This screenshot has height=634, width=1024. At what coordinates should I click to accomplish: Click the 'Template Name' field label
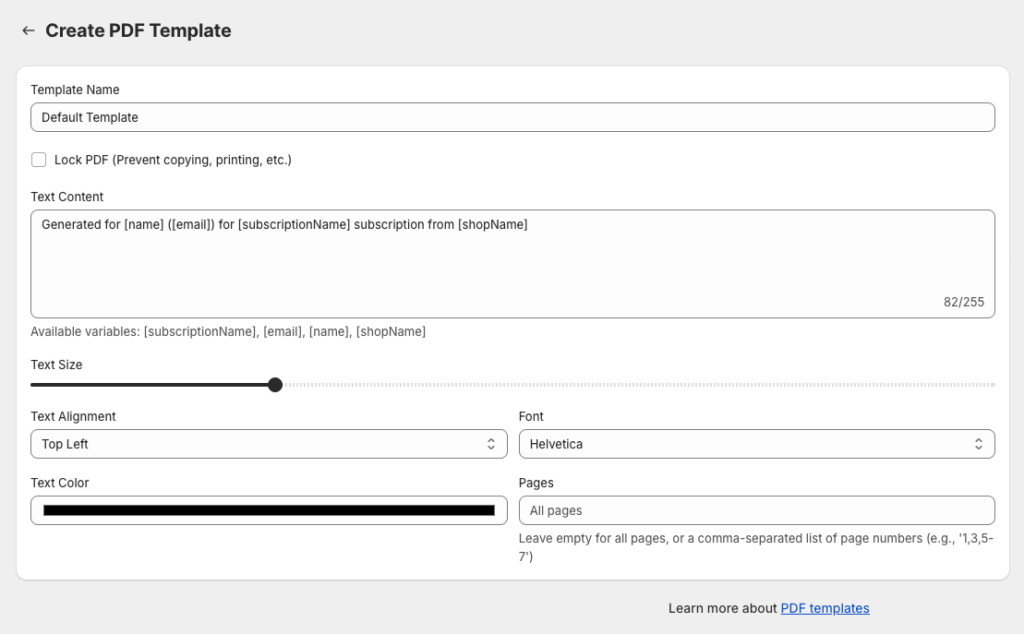75,90
